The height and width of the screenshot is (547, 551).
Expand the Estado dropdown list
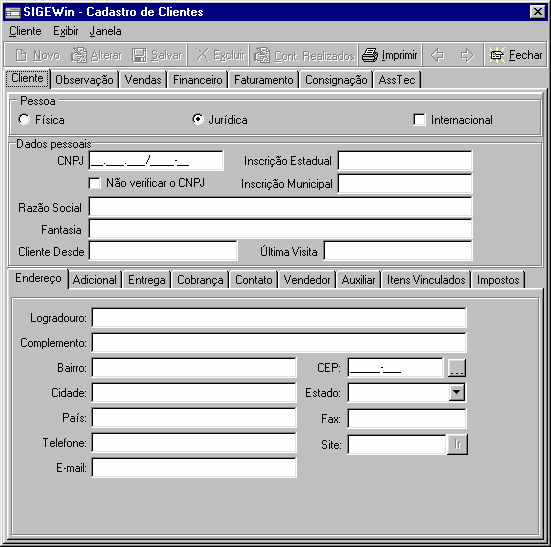pyautogui.click(x=456, y=392)
